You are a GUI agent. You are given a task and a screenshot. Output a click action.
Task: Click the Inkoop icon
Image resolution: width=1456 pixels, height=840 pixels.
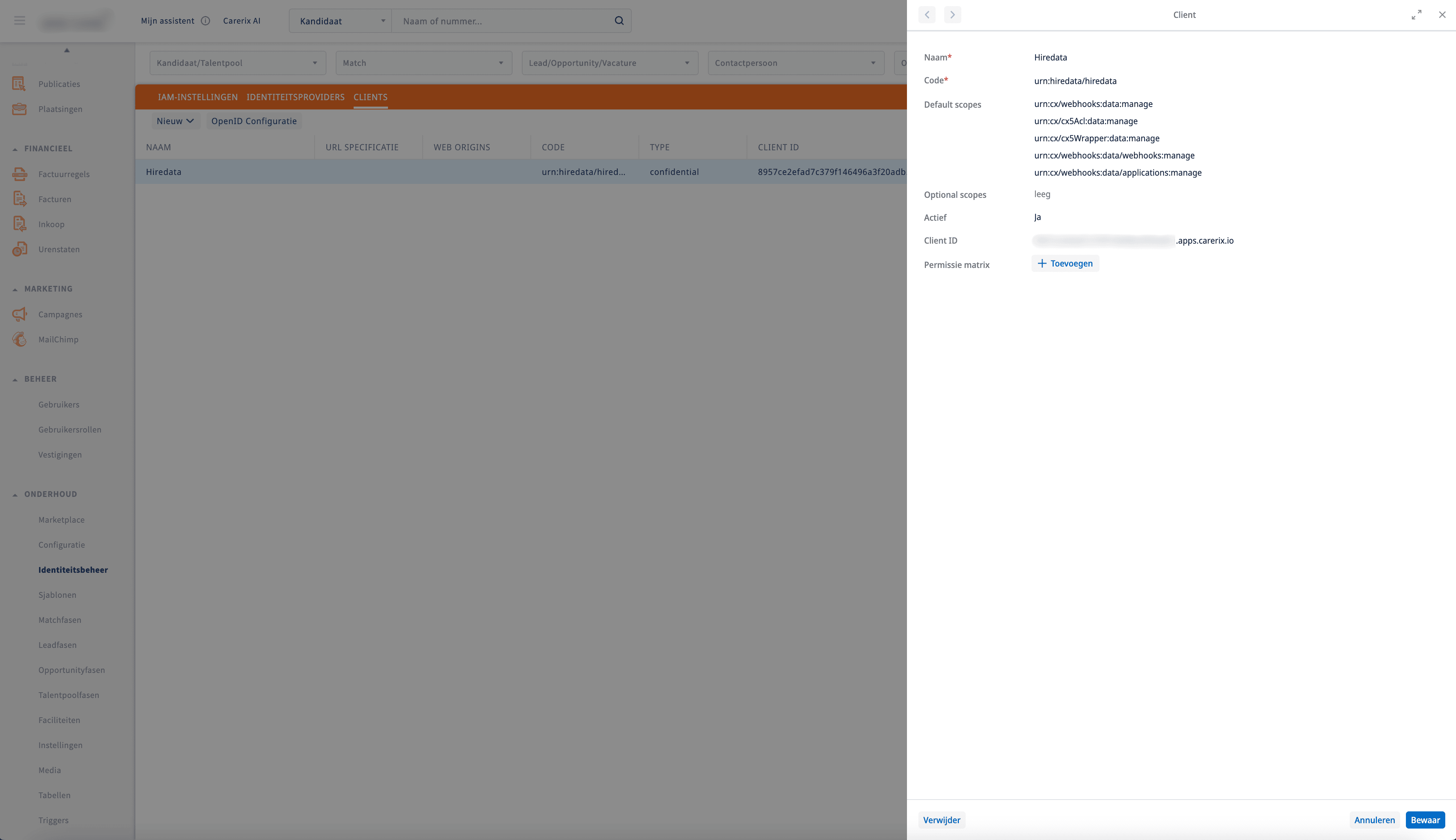click(19, 224)
